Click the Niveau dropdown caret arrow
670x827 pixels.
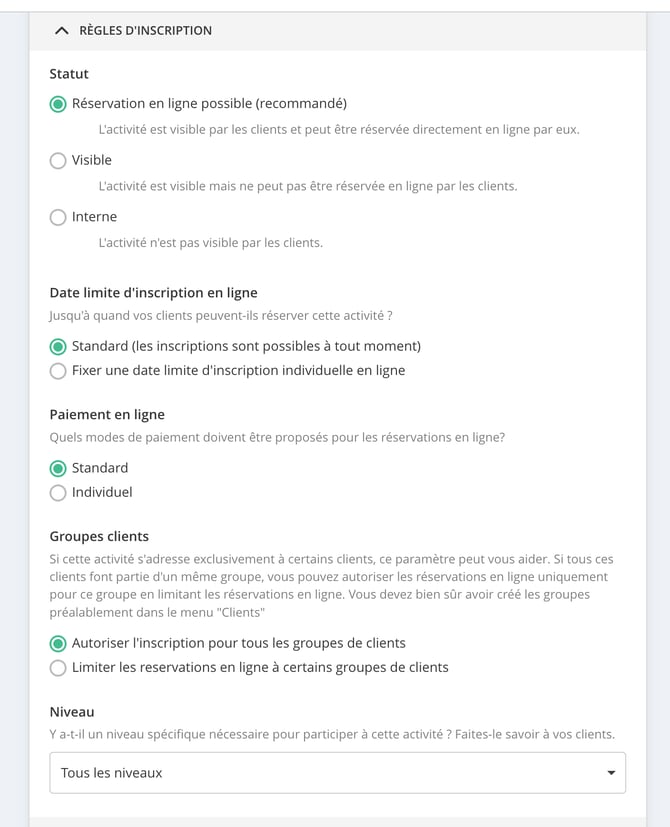611,773
